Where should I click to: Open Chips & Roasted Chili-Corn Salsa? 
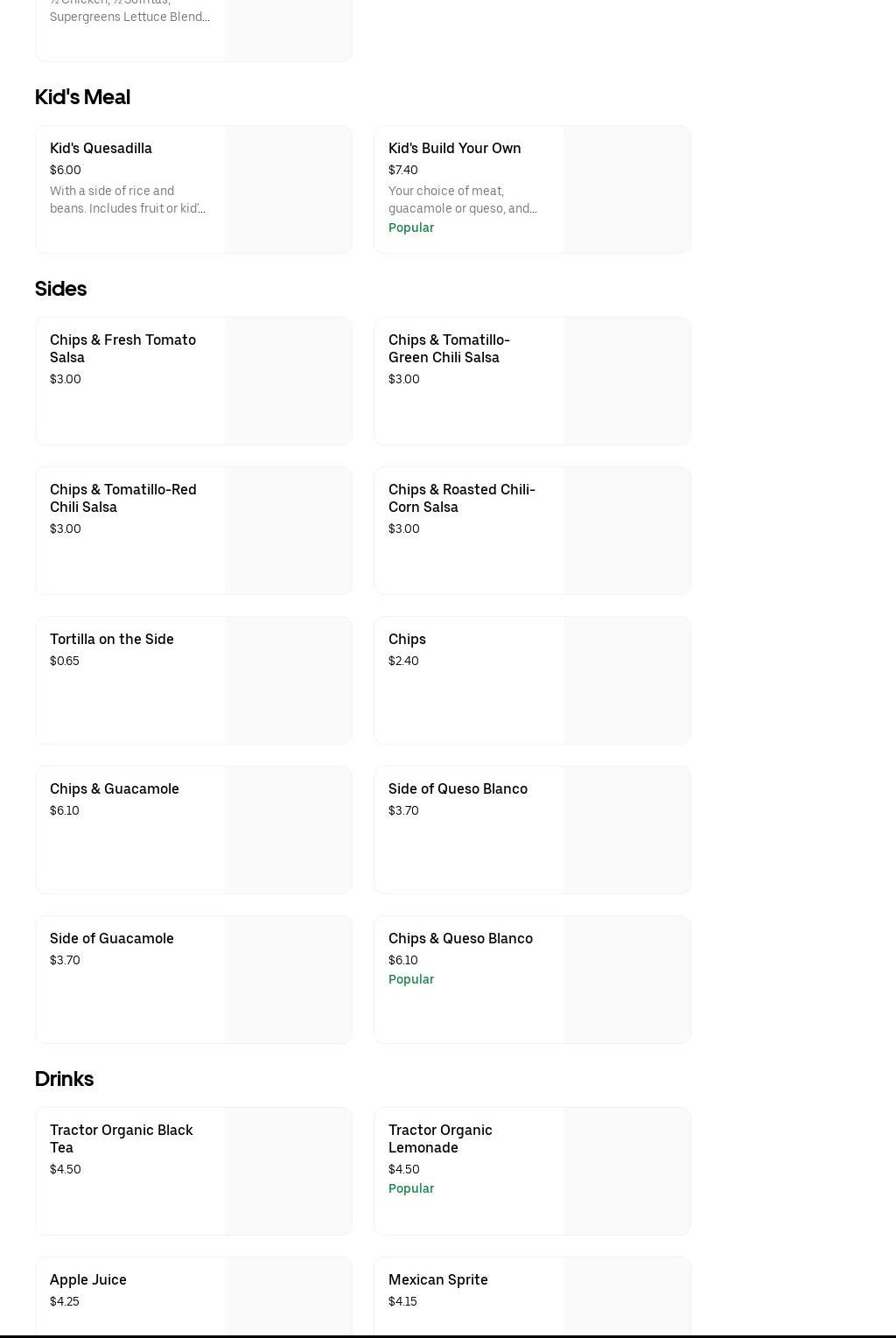click(461, 498)
